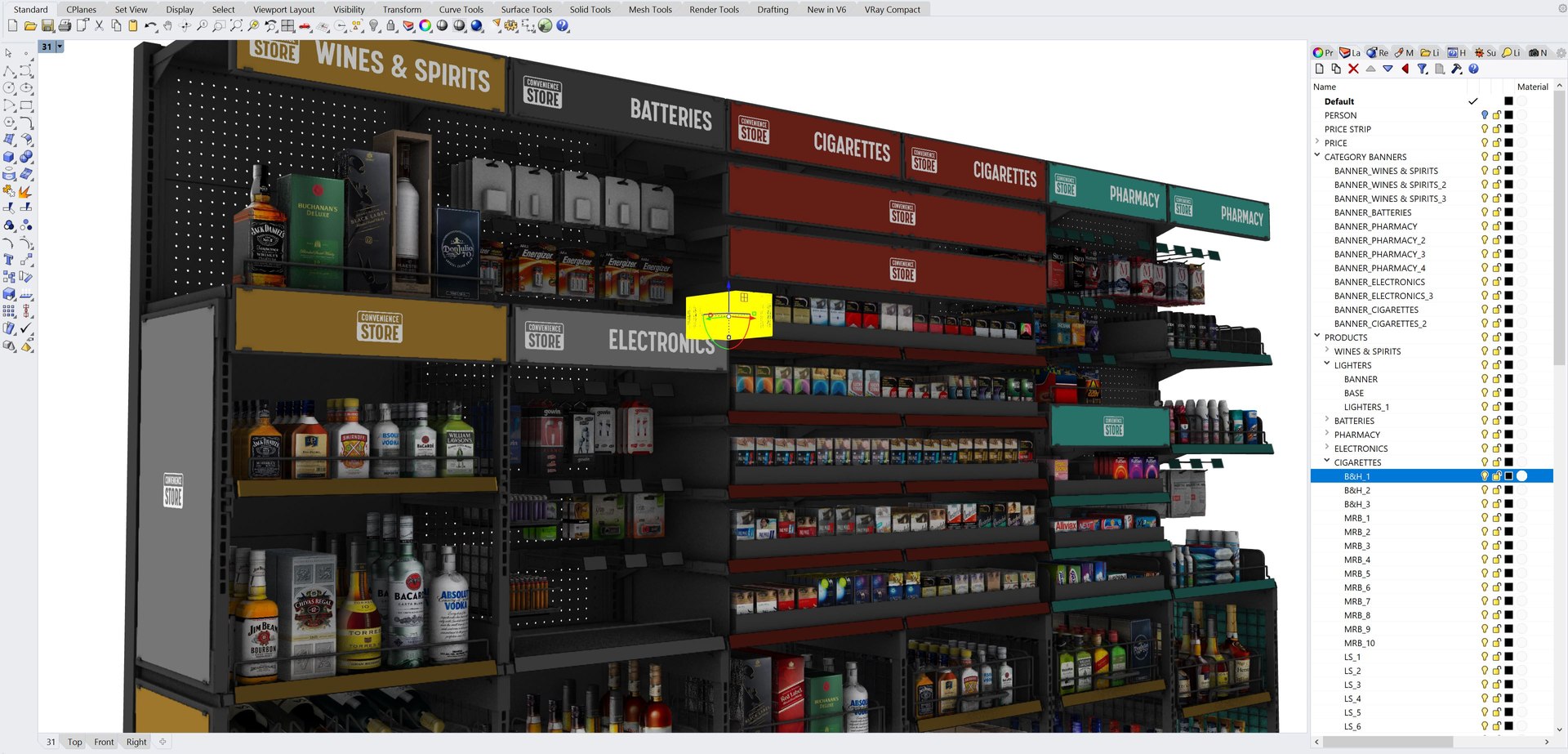This screenshot has width=1568, height=754.
Task: Click the Layers panel horizontal scrollbar
Action: coord(1388,742)
